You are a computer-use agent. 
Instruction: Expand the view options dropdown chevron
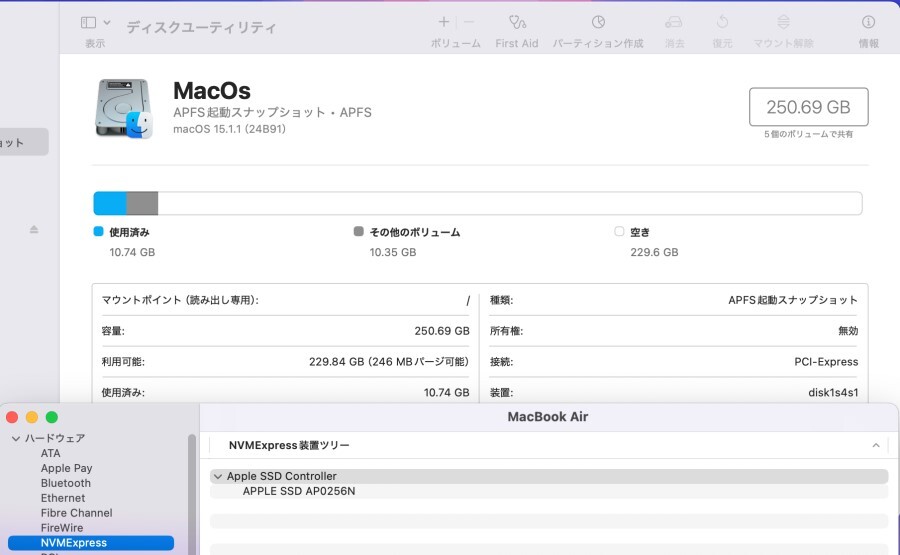click(x=107, y=22)
